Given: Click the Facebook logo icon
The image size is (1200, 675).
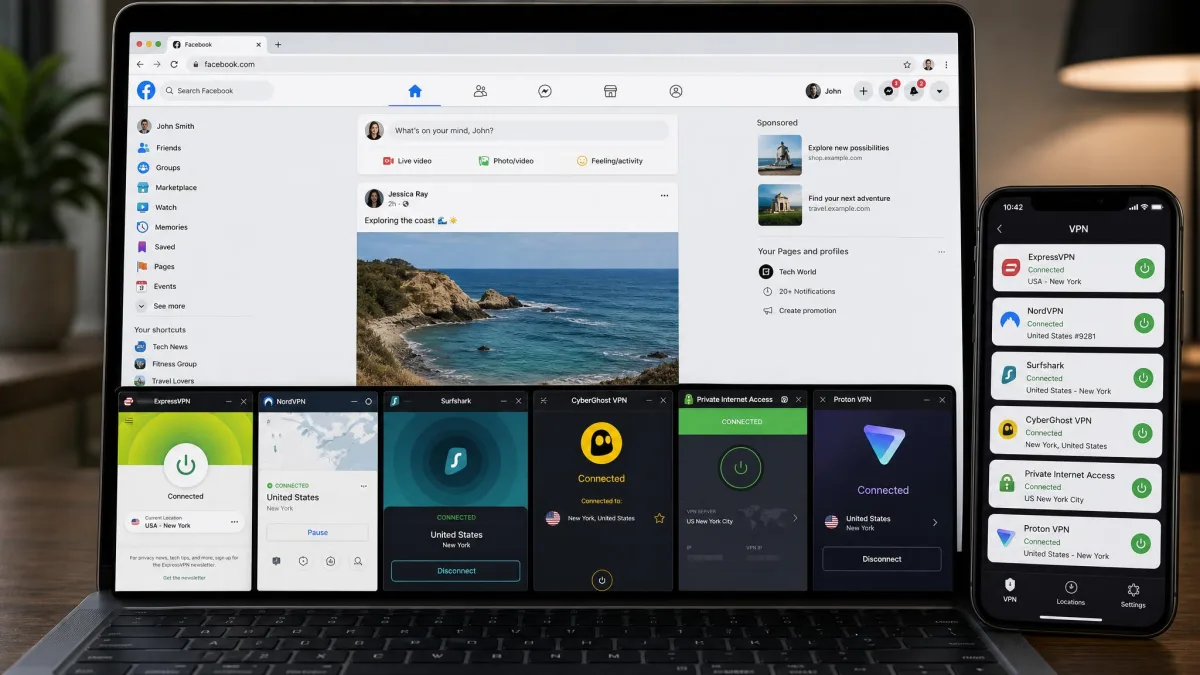Looking at the screenshot, I should (146, 90).
